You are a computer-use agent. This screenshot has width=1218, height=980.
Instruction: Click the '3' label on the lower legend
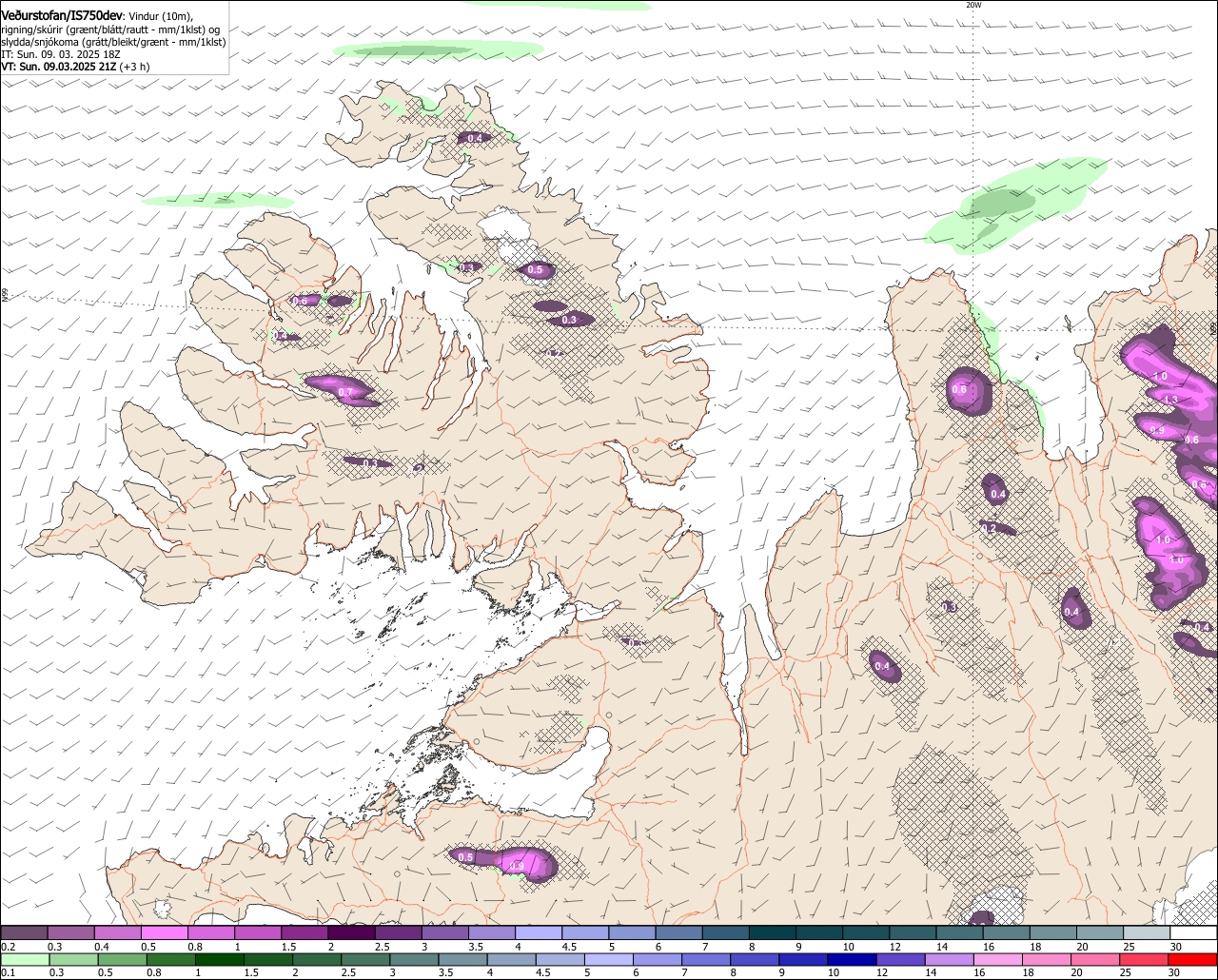(393, 972)
